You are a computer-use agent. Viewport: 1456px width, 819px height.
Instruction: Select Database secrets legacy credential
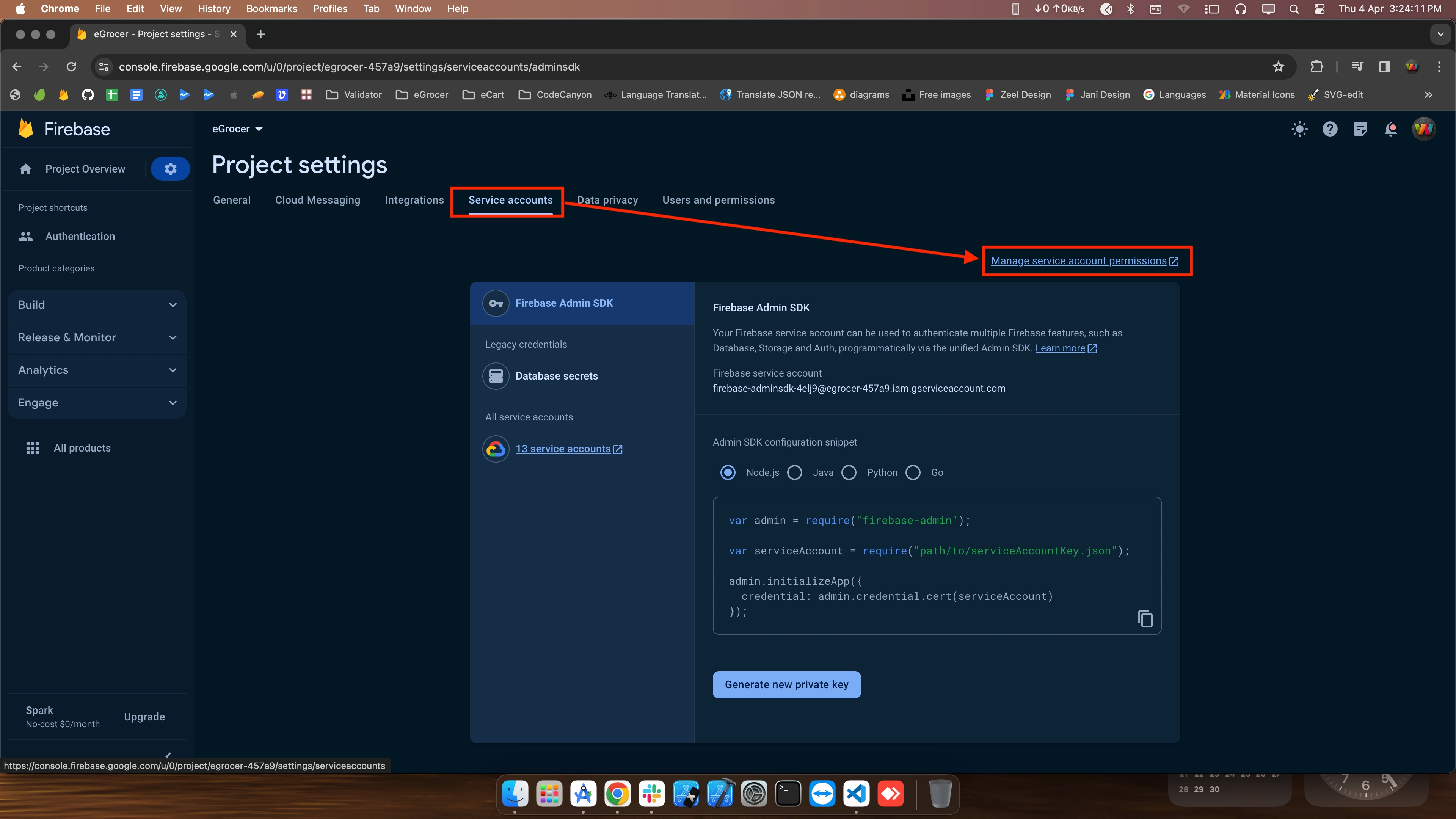[582, 376]
